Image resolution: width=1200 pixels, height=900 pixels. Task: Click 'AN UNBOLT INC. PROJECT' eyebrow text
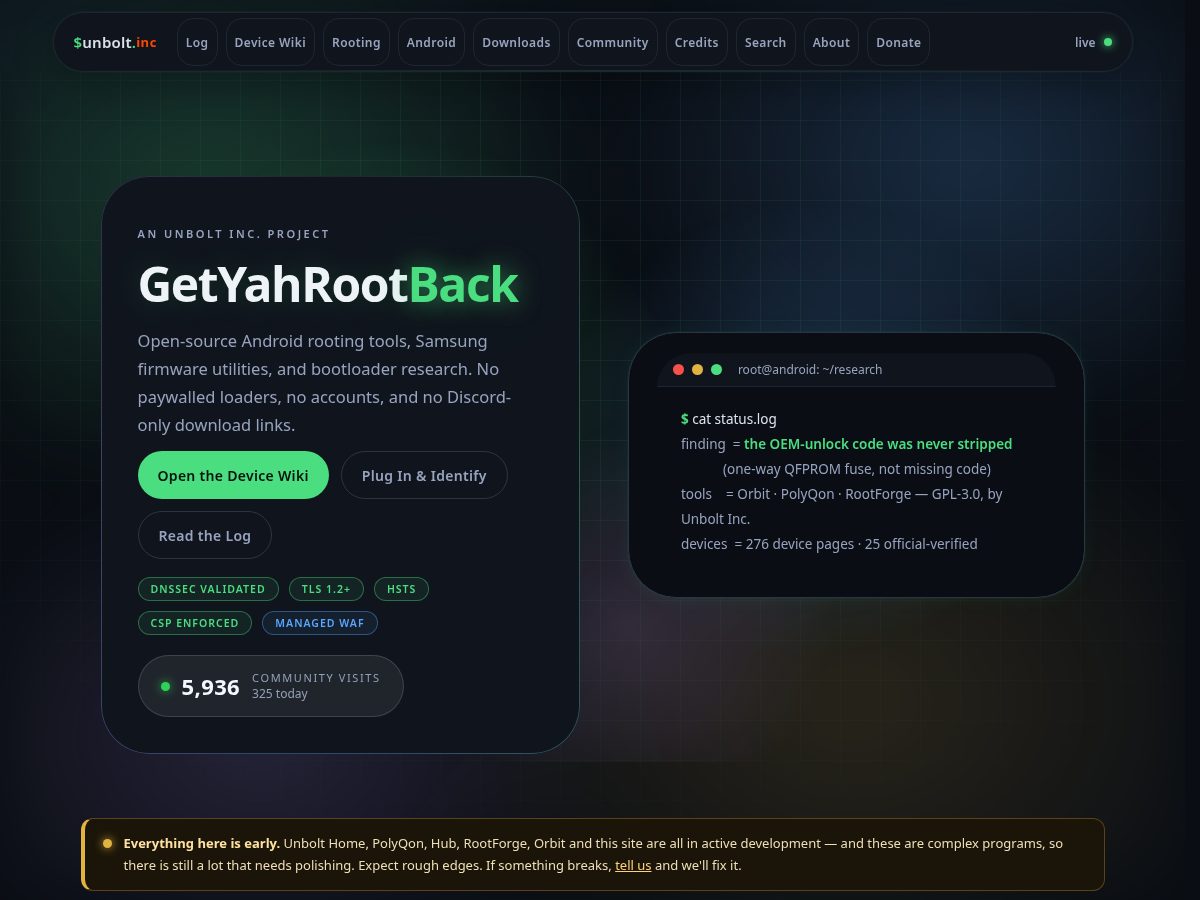[x=234, y=234]
